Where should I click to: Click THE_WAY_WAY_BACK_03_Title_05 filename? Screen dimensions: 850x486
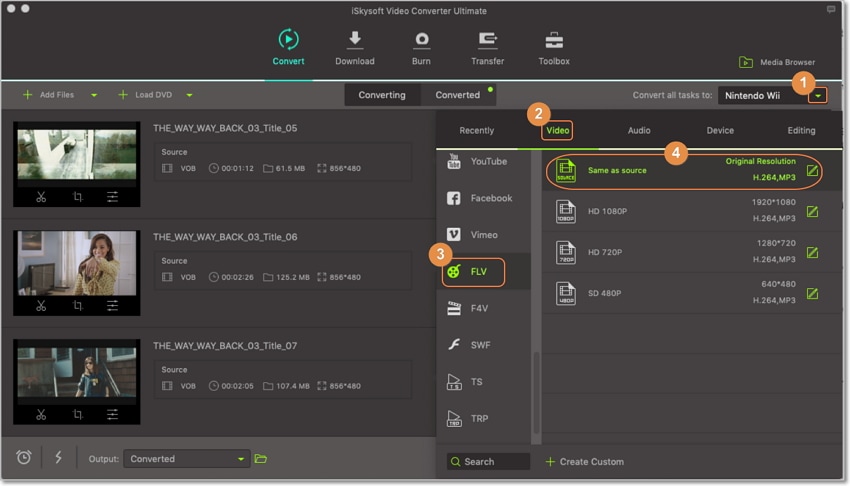point(225,128)
